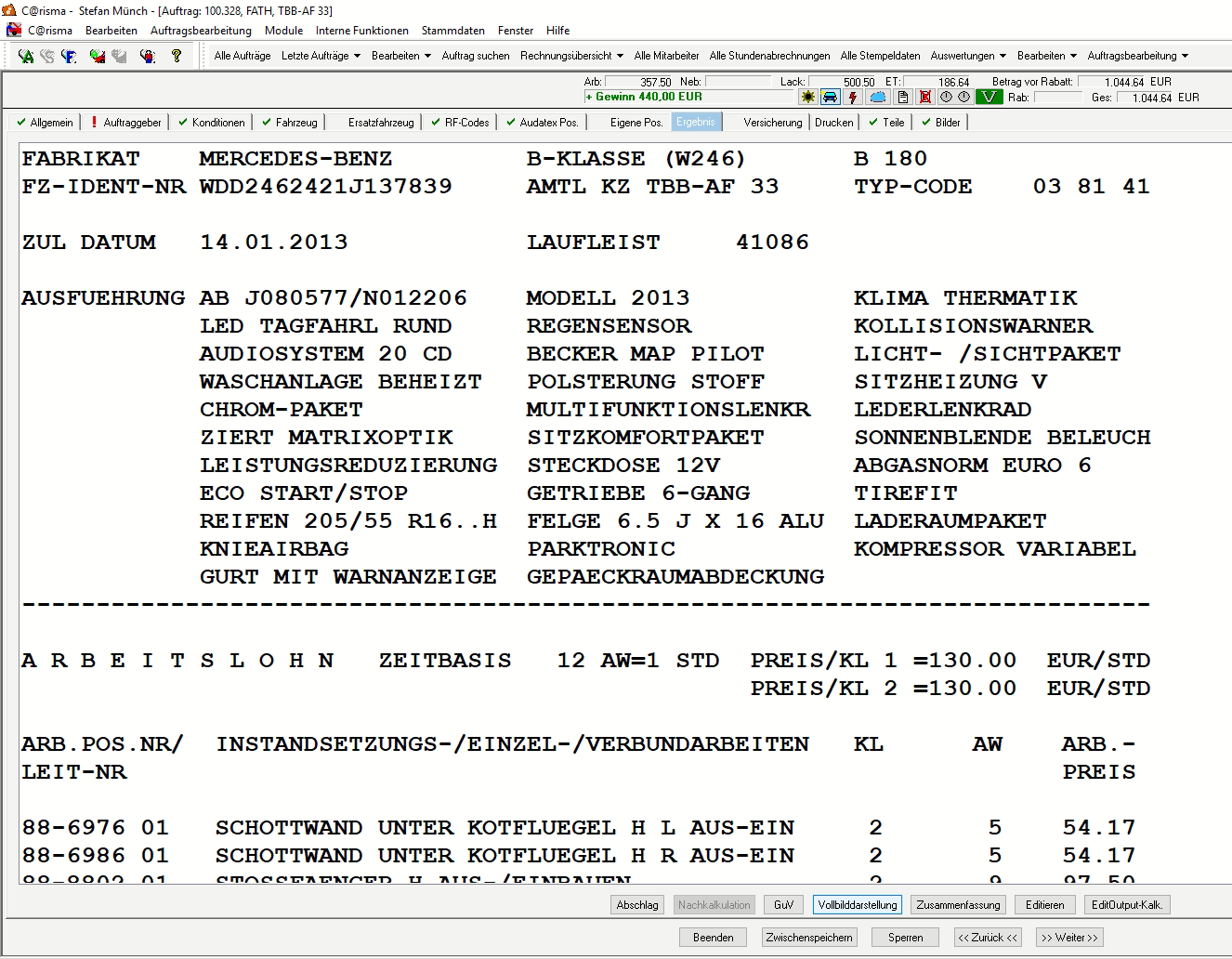The height and width of the screenshot is (959, 1232).
Task: Click Auftrag suchen toolbar button
Action: pos(476,56)
